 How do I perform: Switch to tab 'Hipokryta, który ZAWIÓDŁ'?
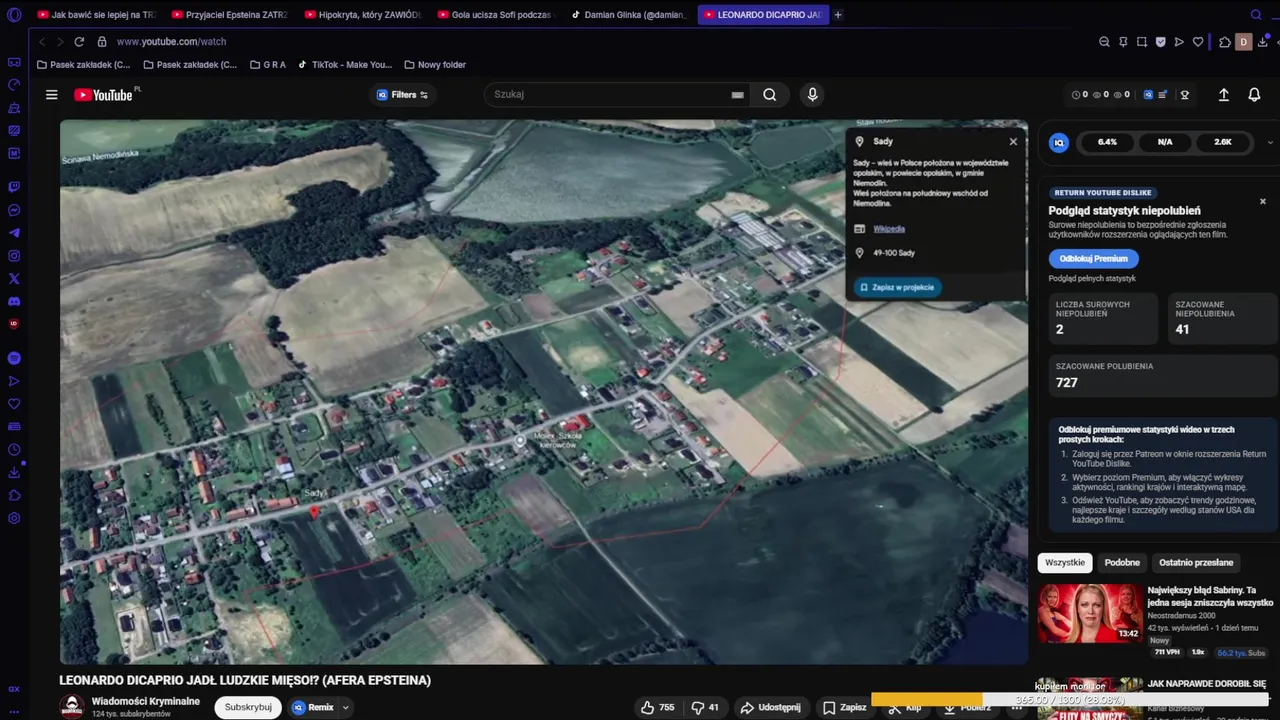(x=363, y=15)
